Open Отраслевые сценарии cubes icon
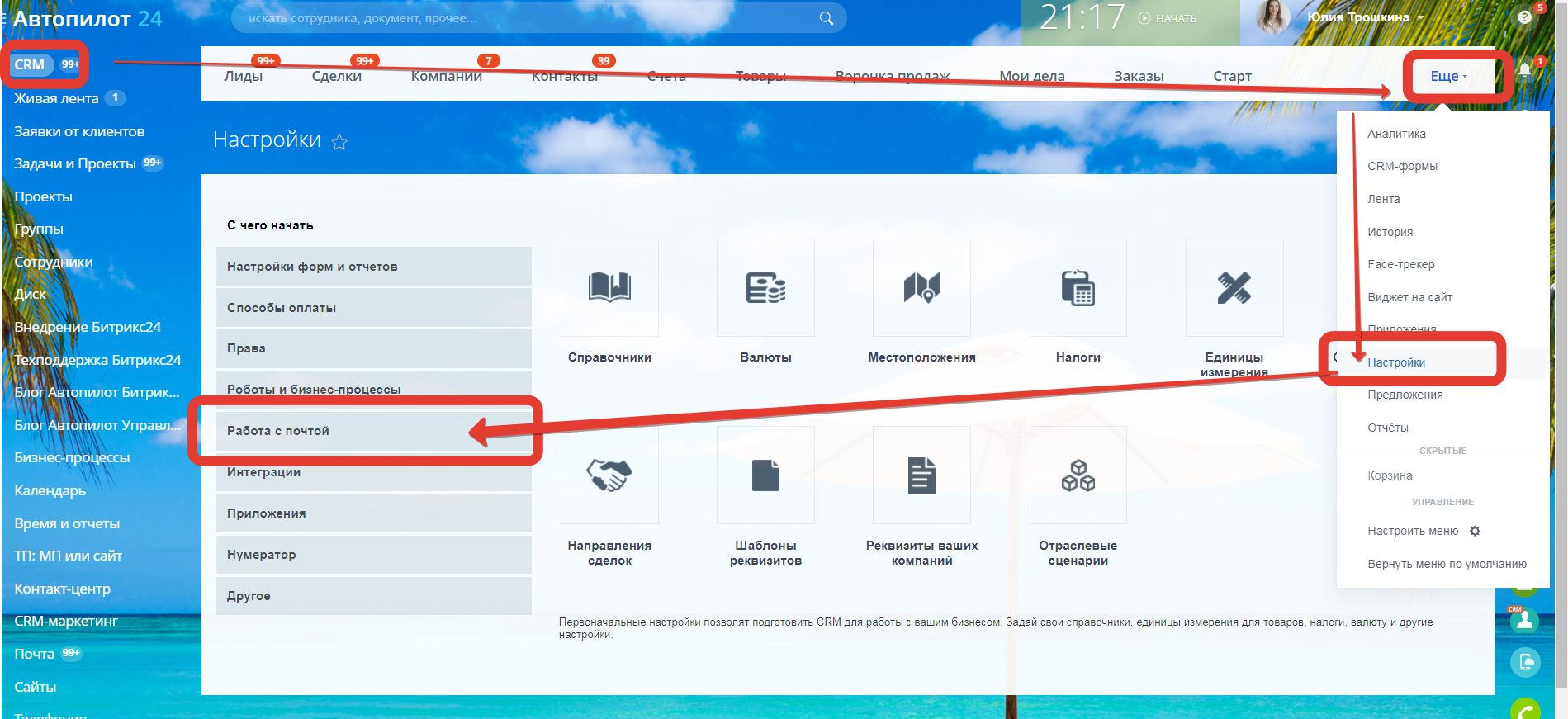The width and height of the screenshot is (1568, 719). [1078, 475]
